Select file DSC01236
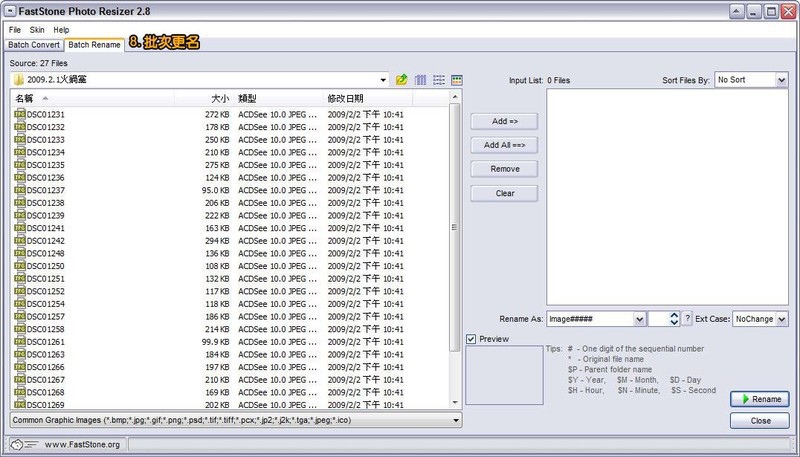The width and height of the screenshot is (800, 457). click(45, 177)
